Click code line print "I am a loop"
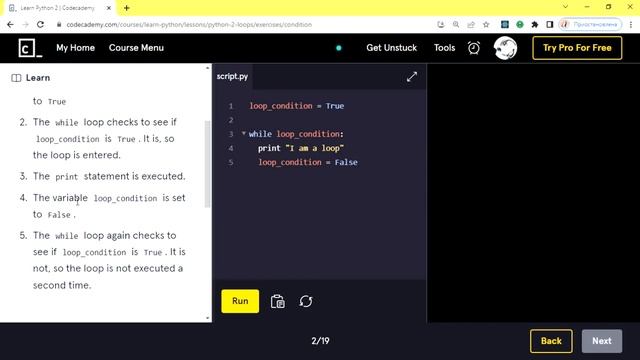This screenshot has height=360, width=640. coord(301,148)
